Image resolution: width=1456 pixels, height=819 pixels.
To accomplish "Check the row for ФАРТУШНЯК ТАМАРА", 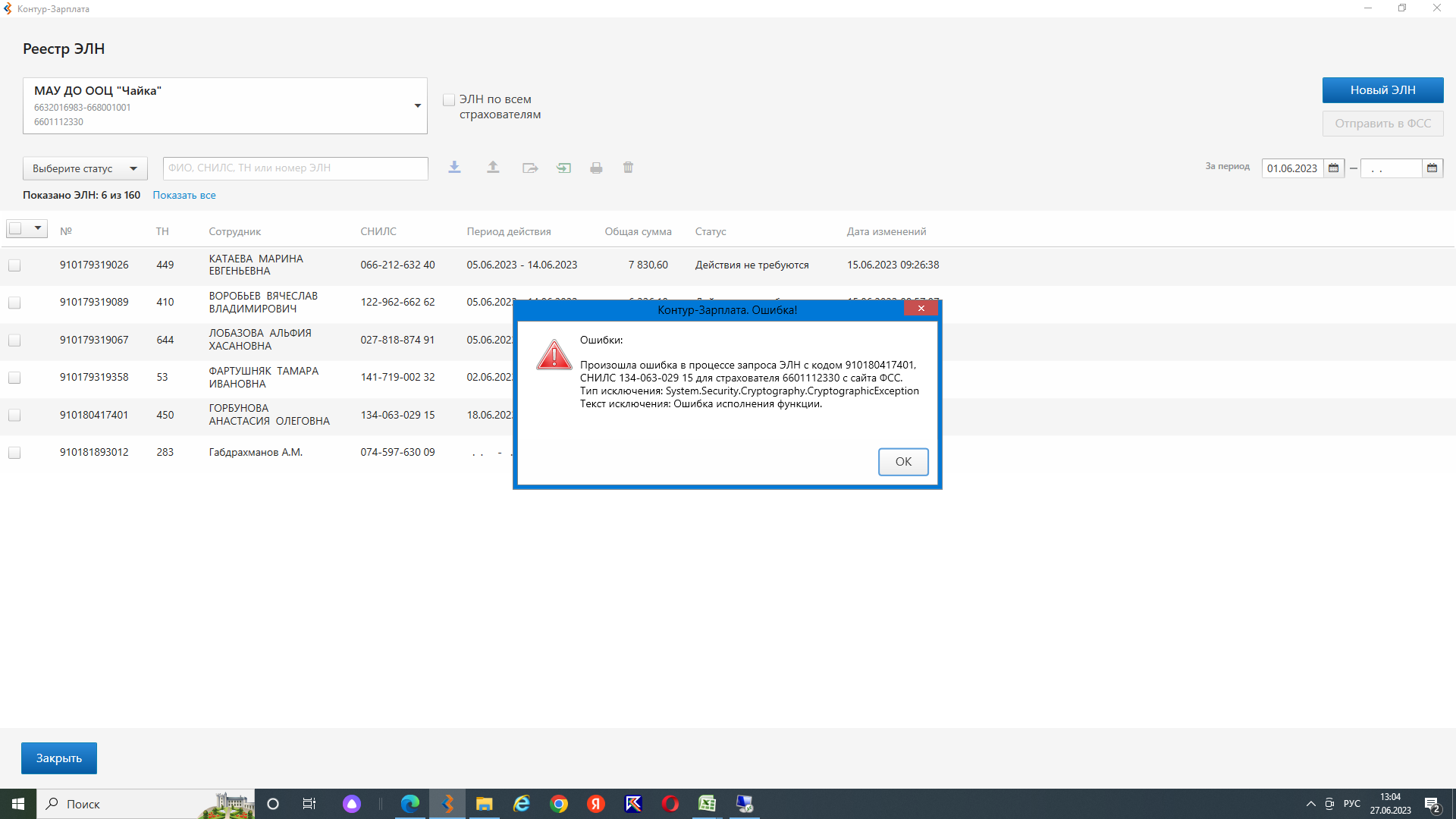I will 14,378.
